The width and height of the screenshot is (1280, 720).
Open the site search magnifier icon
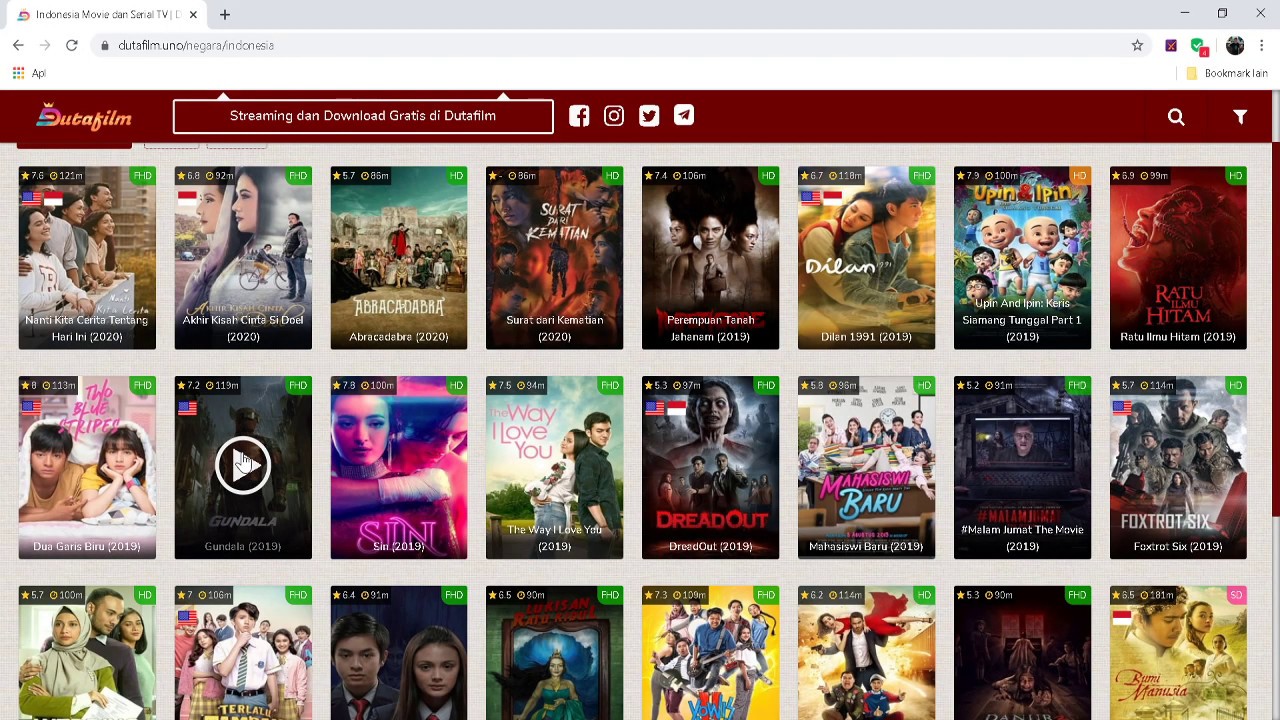tap(1176, 117)
